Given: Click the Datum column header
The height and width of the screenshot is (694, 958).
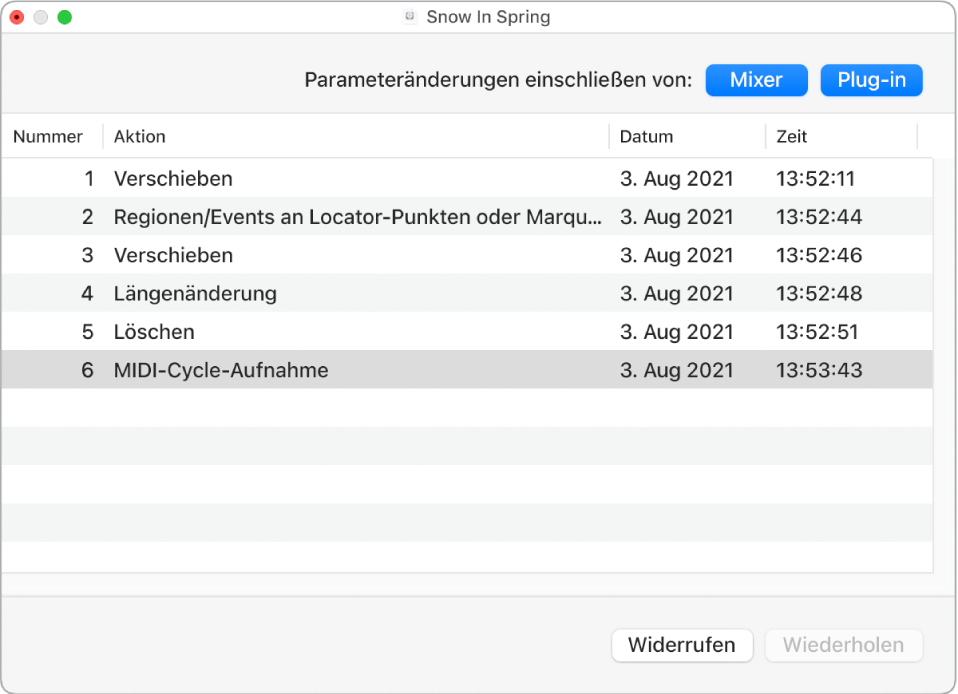Looking at the screenshot, I should (646, 137).
